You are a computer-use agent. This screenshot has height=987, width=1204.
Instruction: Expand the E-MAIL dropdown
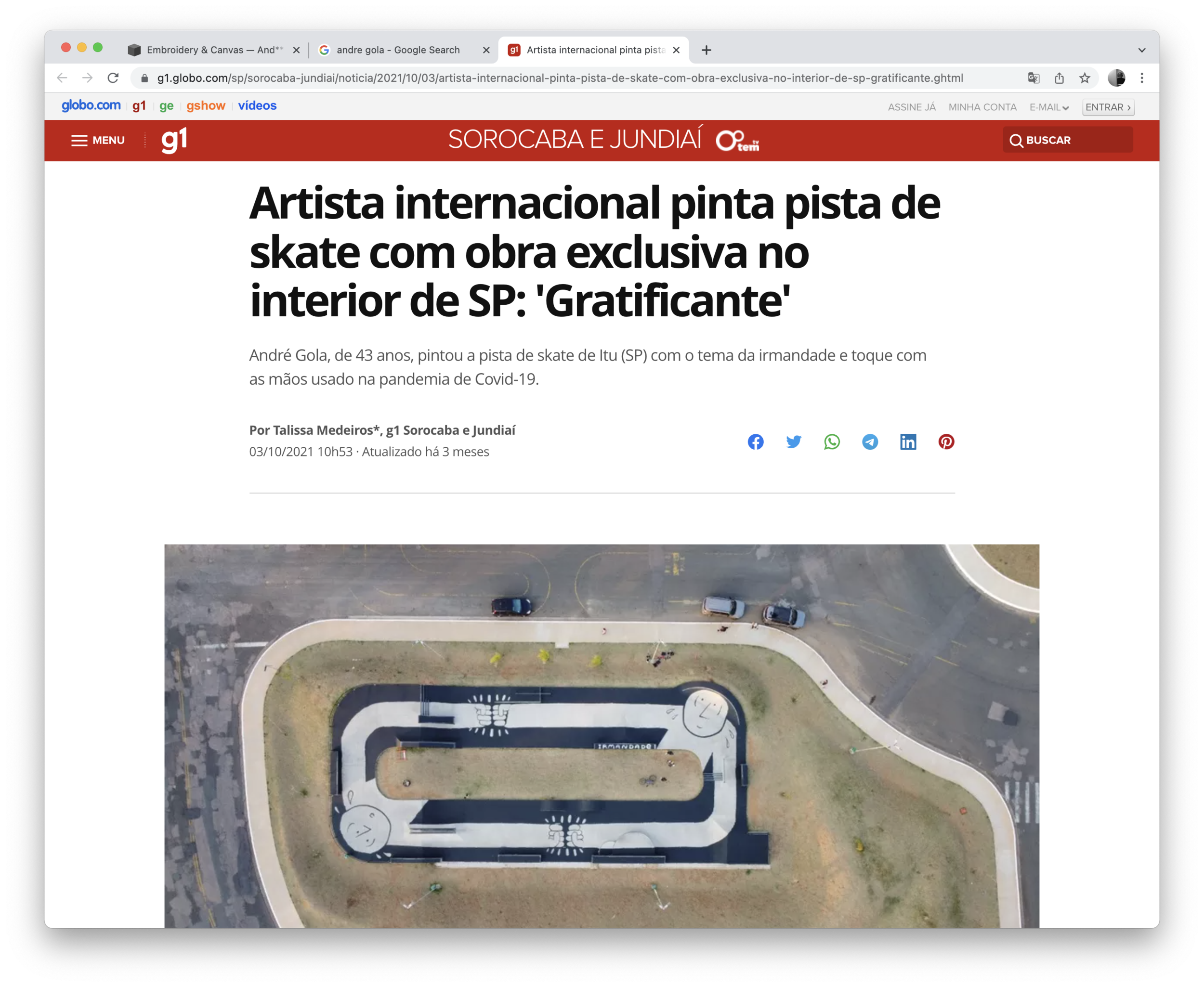point(1049,107)
